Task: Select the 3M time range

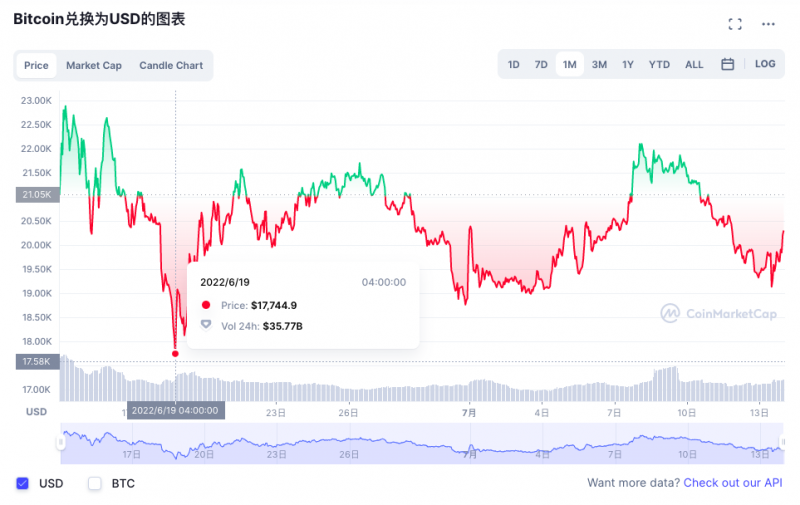Action: [599, 65]
